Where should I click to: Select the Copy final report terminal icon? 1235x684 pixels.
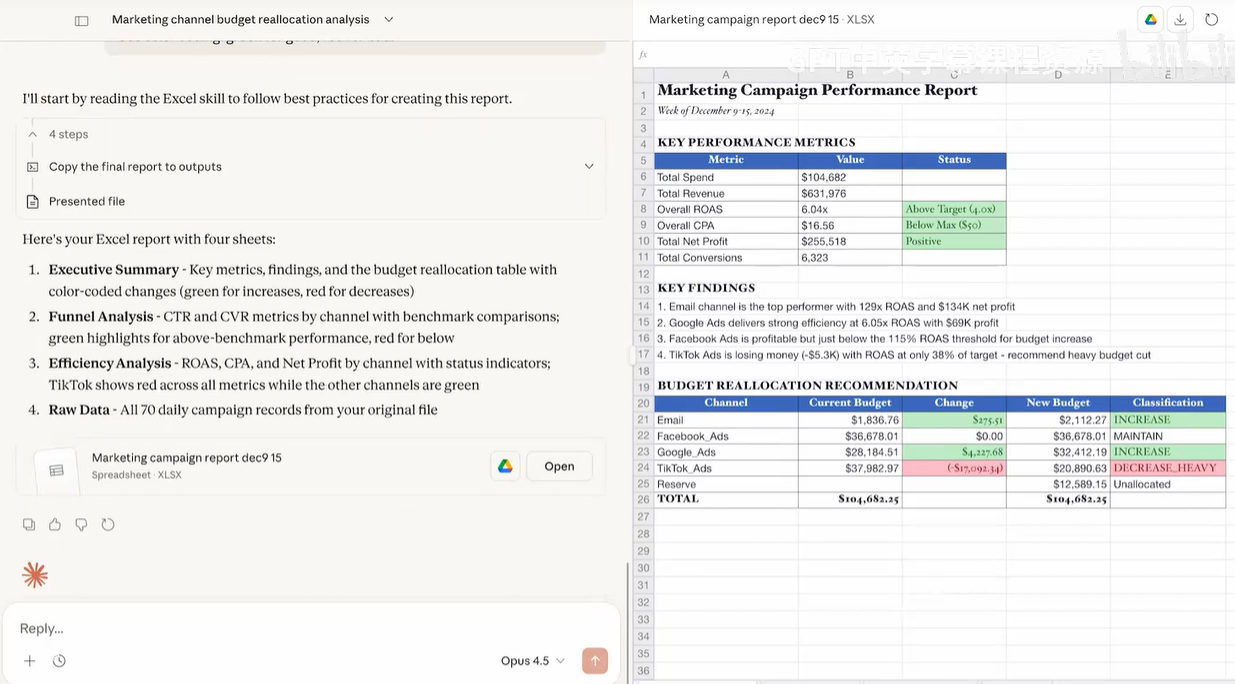(x=33, y=167)
